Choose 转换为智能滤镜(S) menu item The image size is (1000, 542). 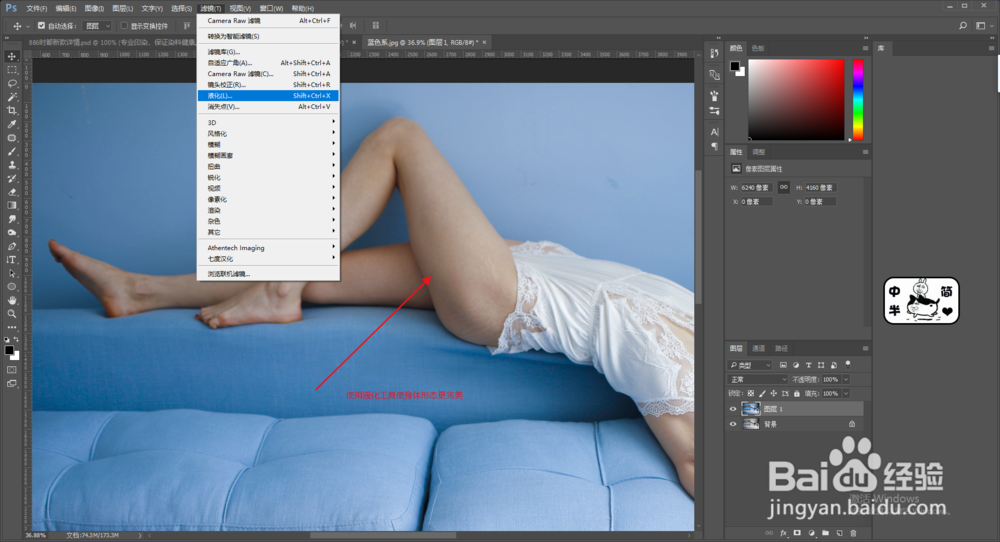coord(268,36)
